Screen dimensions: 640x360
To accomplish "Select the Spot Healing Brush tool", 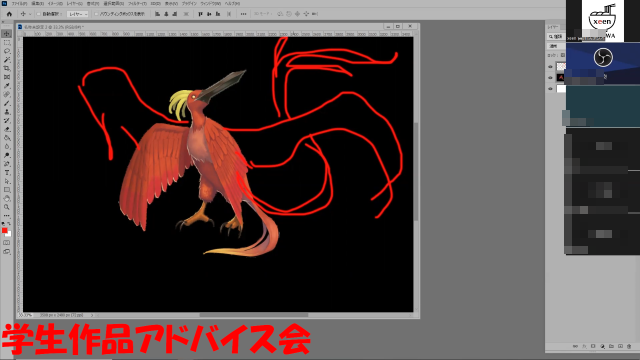I will click(x=7, y=95).
